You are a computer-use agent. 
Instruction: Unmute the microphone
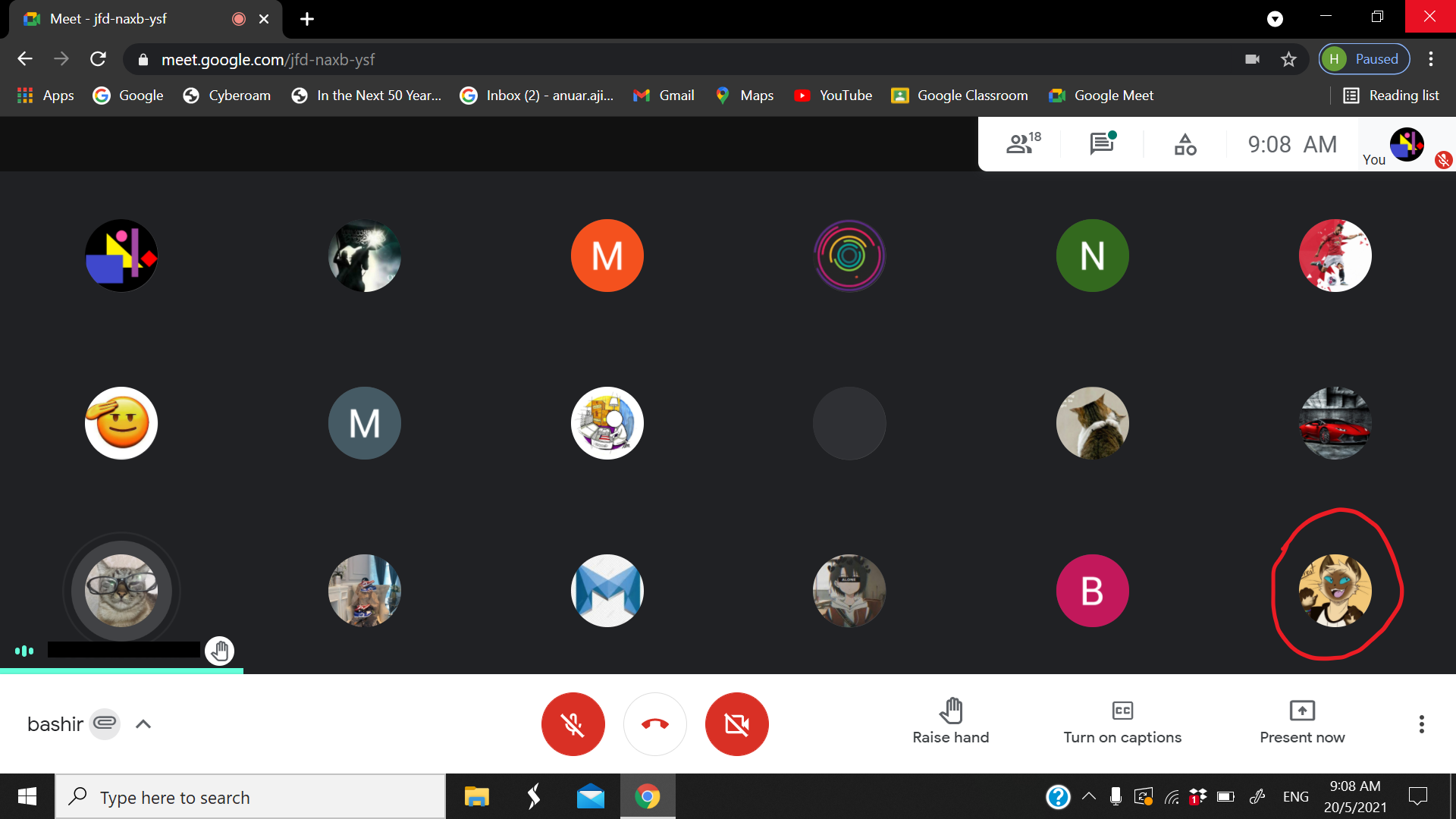click(573, 724)
